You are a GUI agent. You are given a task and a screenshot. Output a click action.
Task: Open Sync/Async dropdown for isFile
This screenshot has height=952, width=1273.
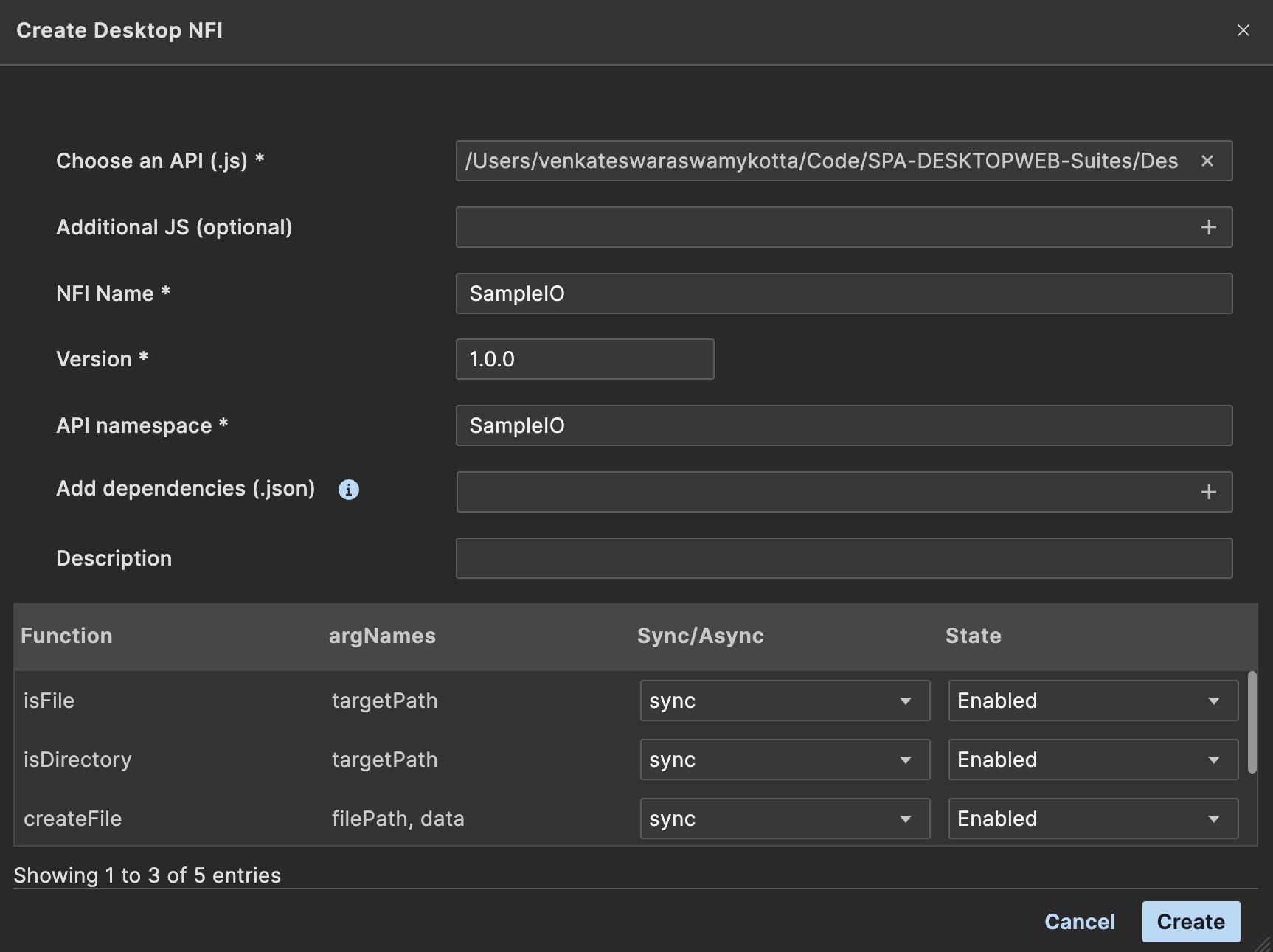point(784,701)
